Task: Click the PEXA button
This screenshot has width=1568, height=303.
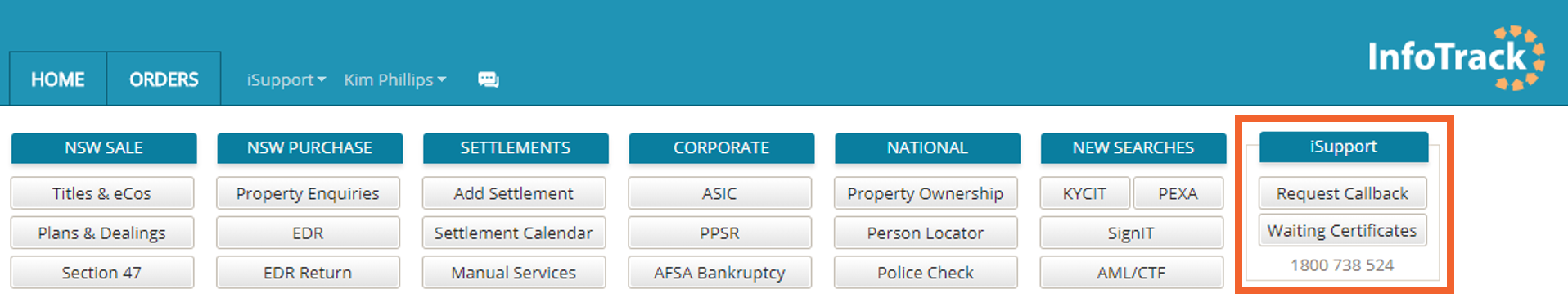Action: [x=1178, y=193]
